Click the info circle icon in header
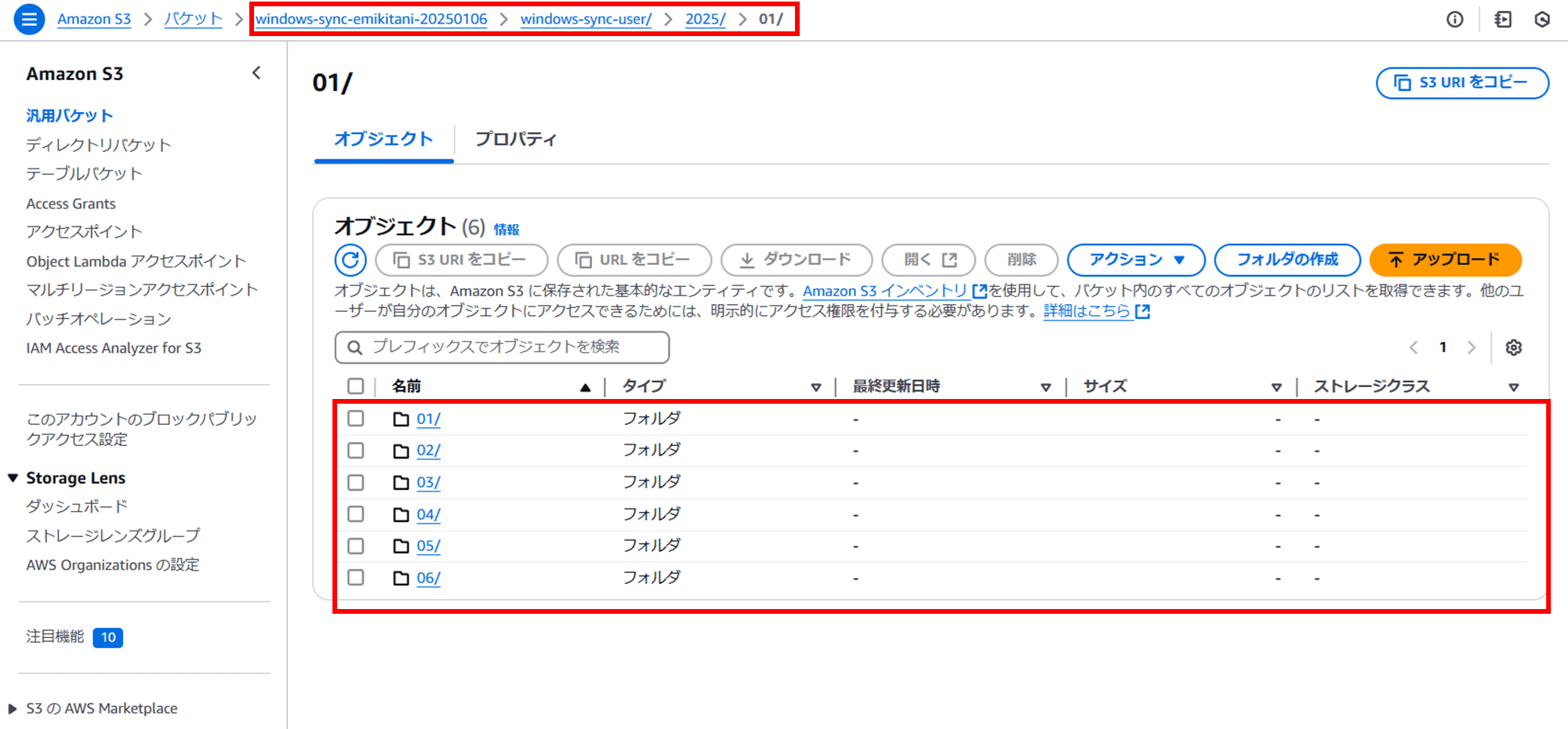Viewport: 1568px width, 729px height. click(1454, 19)
